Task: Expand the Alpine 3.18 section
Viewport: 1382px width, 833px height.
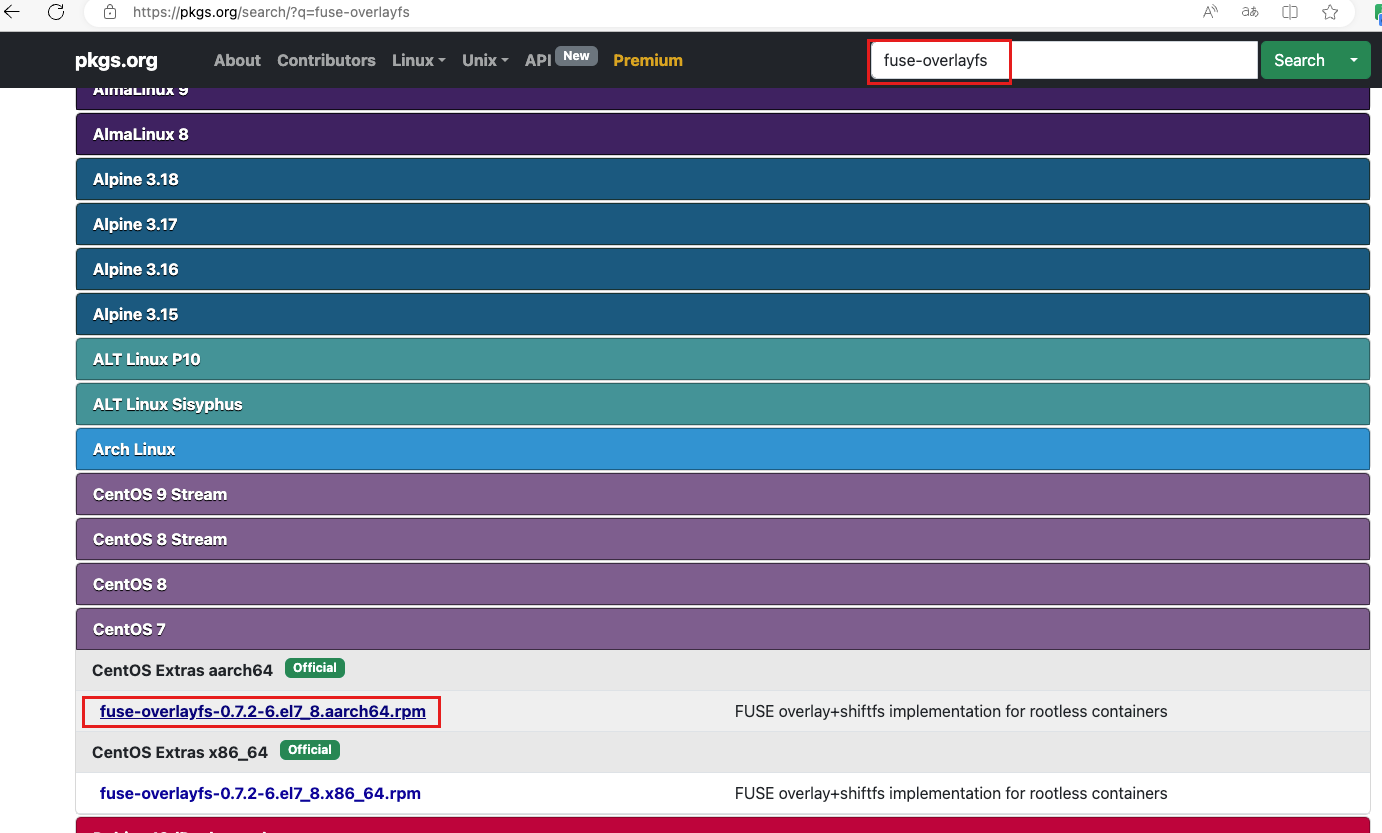Action: click(722, 179)
